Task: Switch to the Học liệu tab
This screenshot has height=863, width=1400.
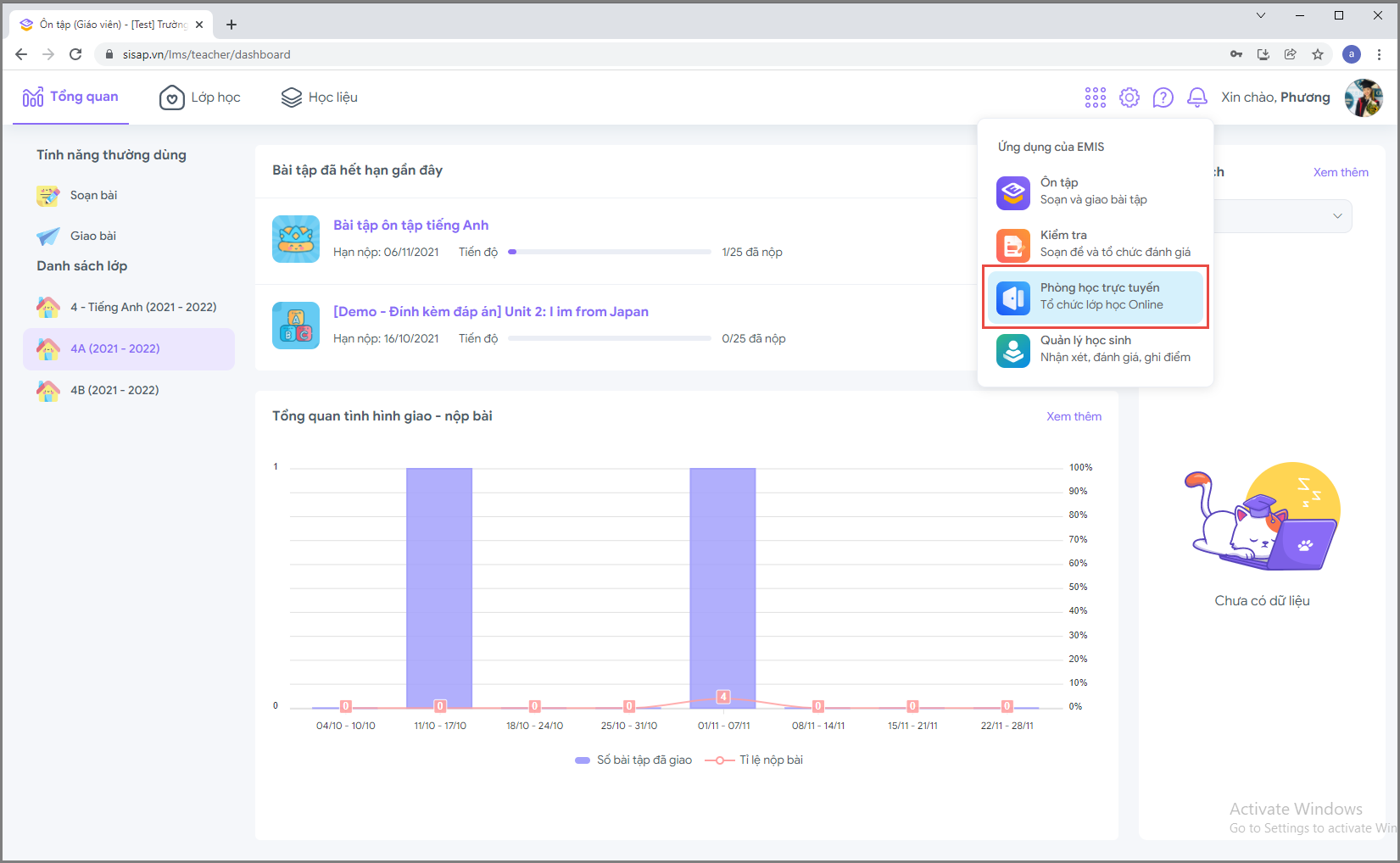Action: pyautogui.click(x=320, y=97)
